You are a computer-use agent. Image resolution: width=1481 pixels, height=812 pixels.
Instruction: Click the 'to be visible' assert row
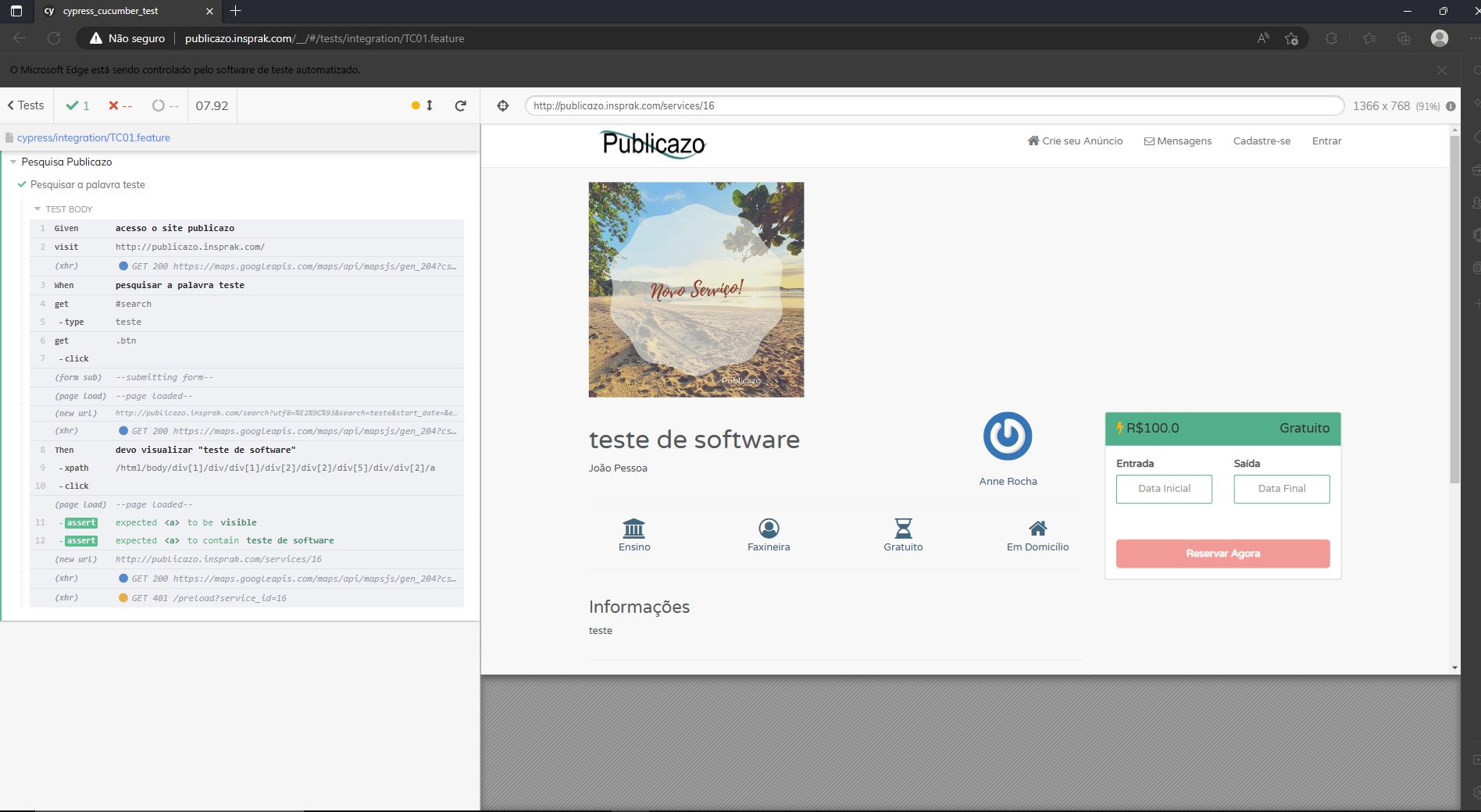click(247, 522)
